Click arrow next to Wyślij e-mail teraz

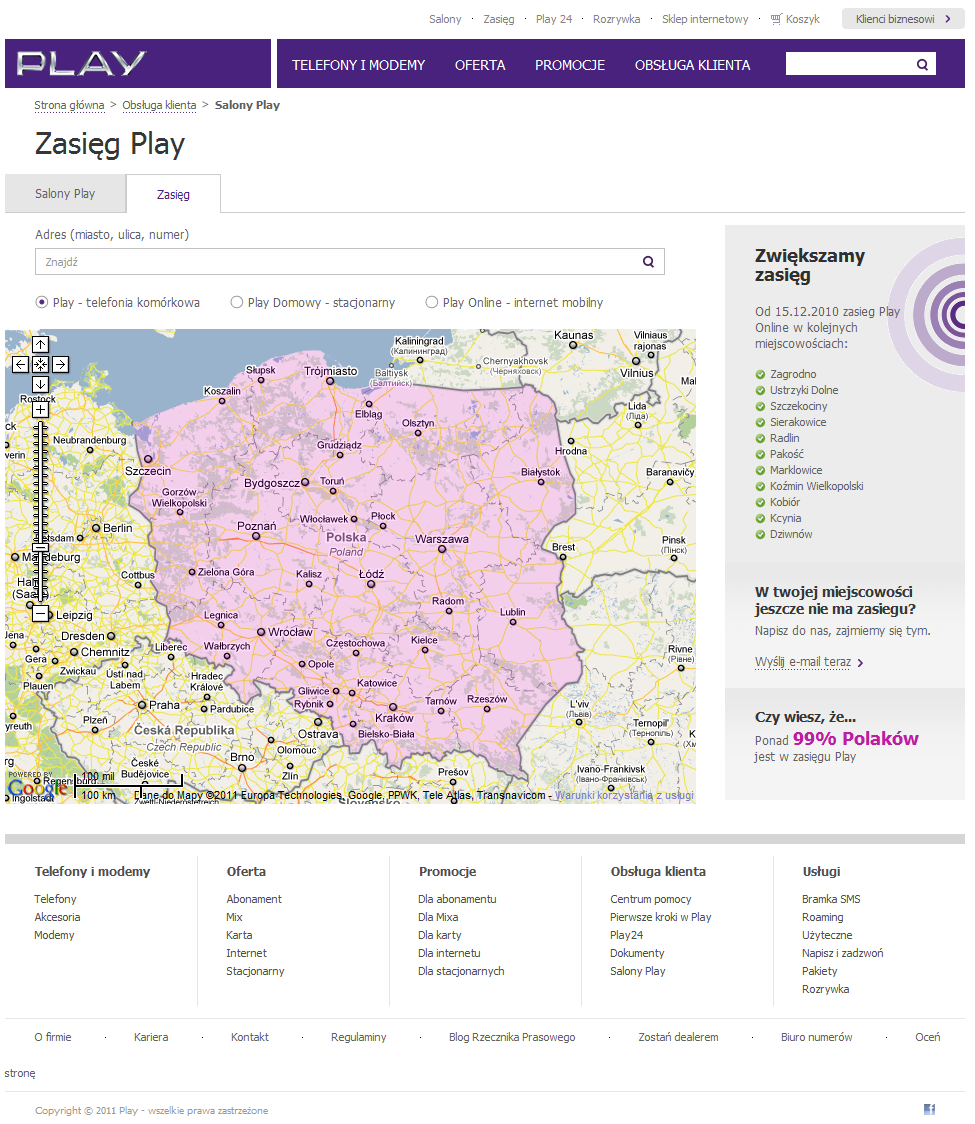pos(860,663)
